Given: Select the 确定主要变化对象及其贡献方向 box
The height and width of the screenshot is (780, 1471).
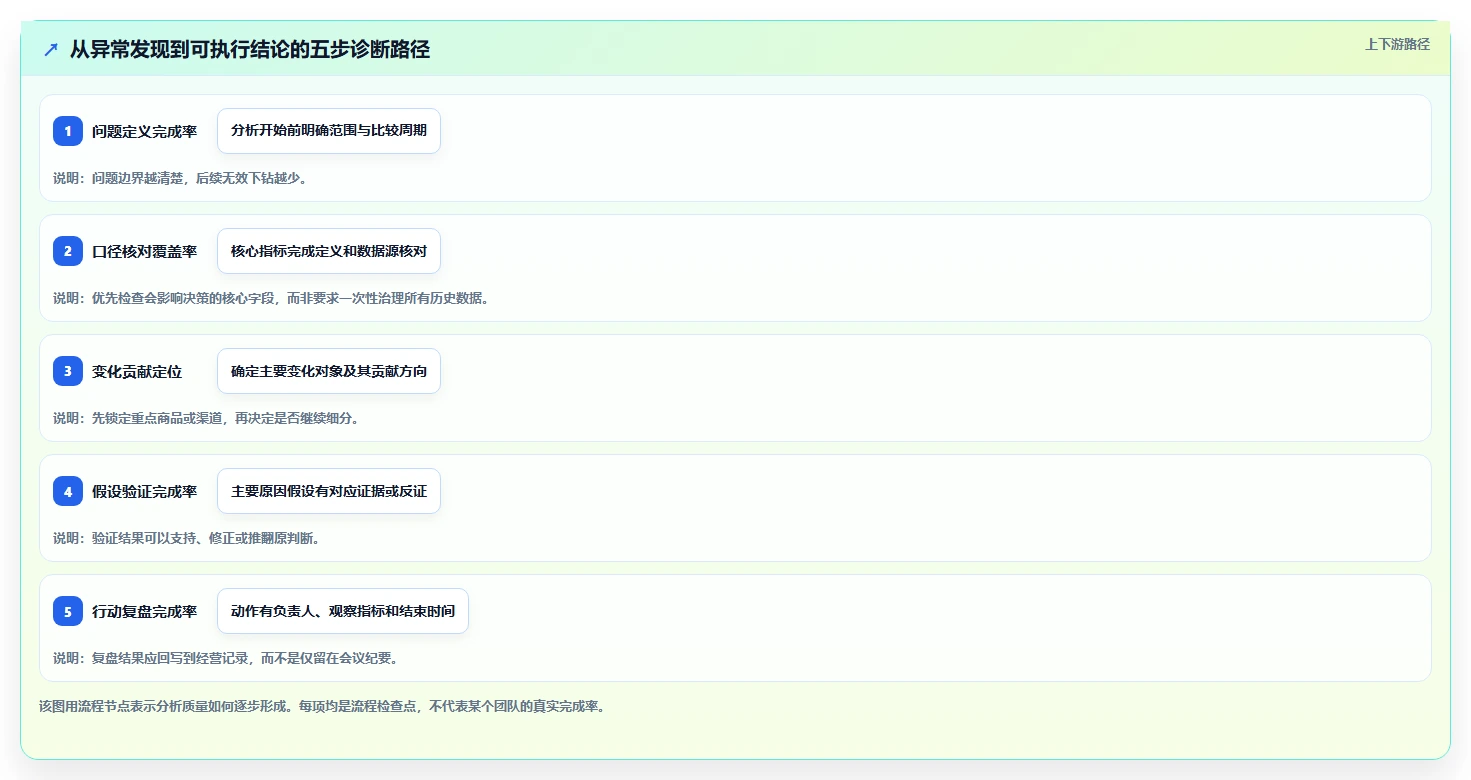Looking at the screenshot, I should 329,371.
